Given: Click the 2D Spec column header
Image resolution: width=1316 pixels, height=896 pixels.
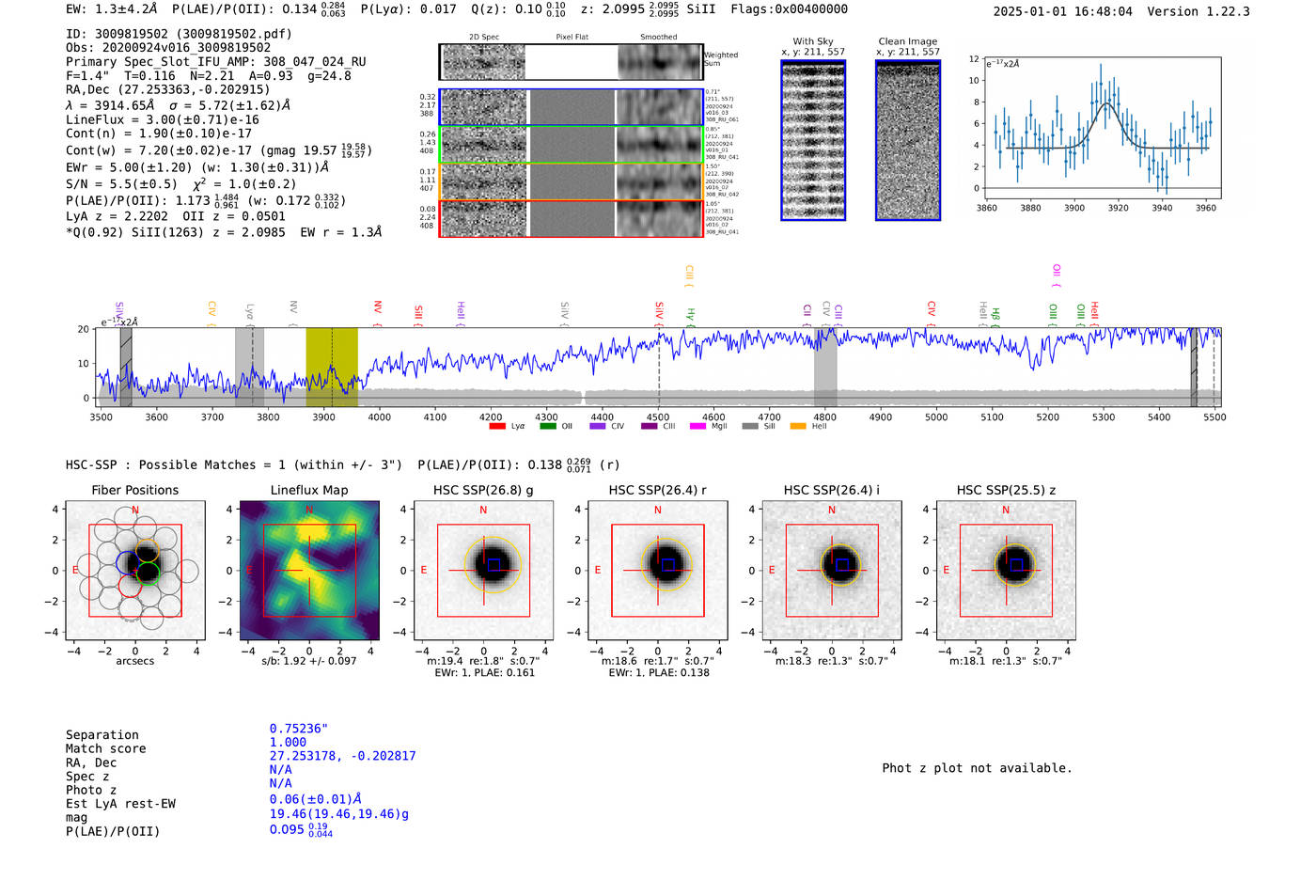Looking at the screenshot, I should [484, 38].
